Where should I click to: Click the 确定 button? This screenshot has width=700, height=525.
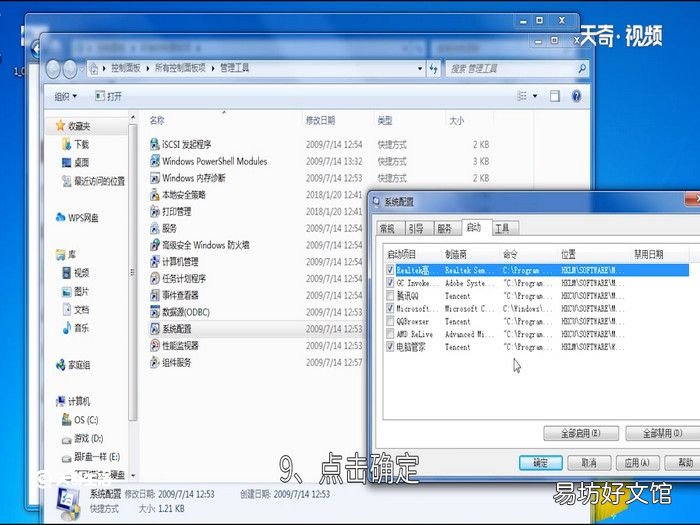click(x=541, y=463)
